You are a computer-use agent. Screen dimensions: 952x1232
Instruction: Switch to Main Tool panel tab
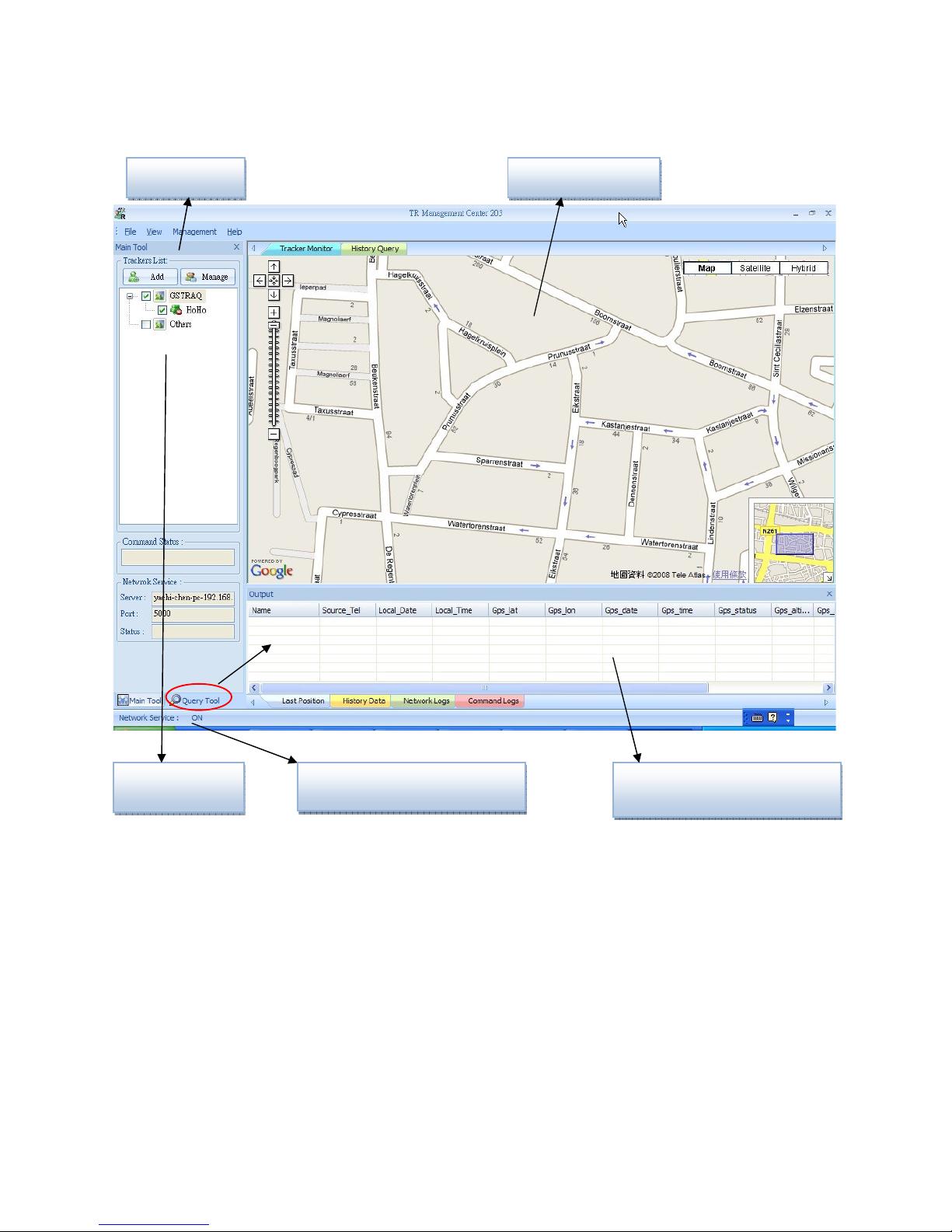pyautogui.click(x=141, y=700)
